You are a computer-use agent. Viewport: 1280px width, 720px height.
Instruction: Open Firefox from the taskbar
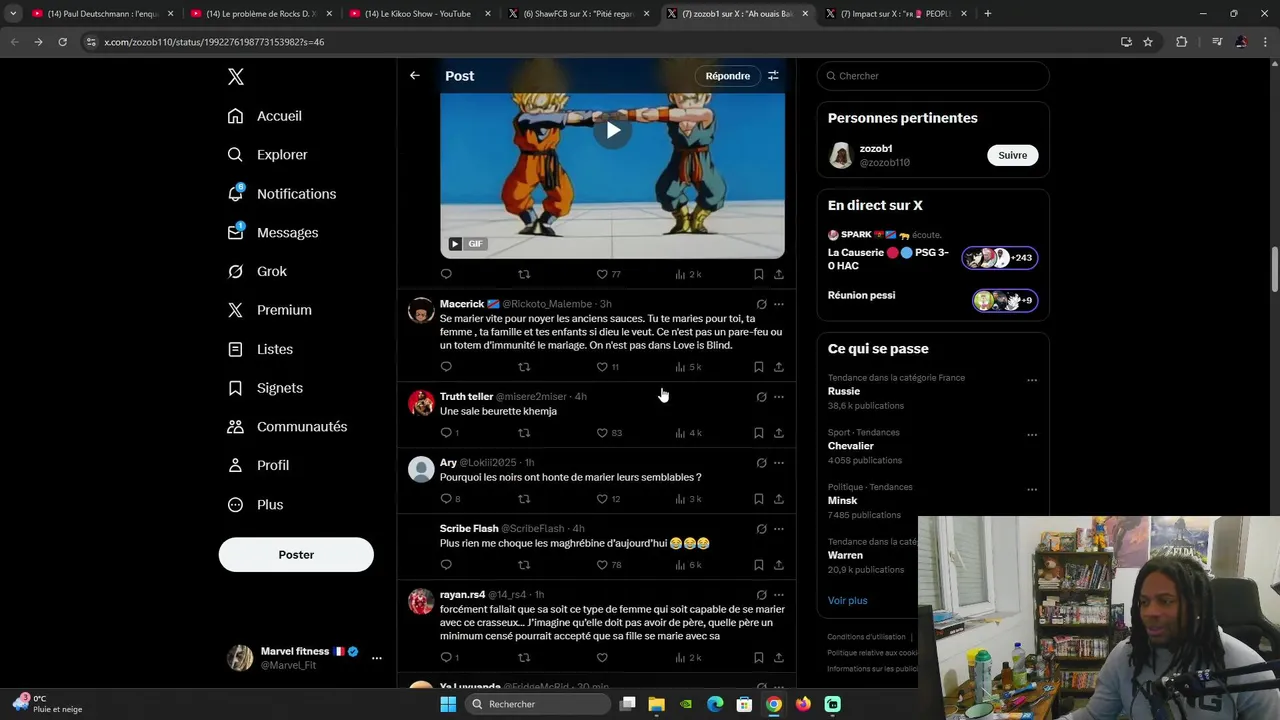tap(803, 704)
